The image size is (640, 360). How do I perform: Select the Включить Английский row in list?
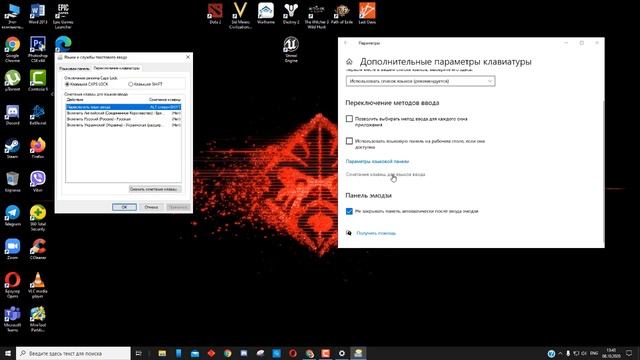pyautogui.click(x=123, y=113)
